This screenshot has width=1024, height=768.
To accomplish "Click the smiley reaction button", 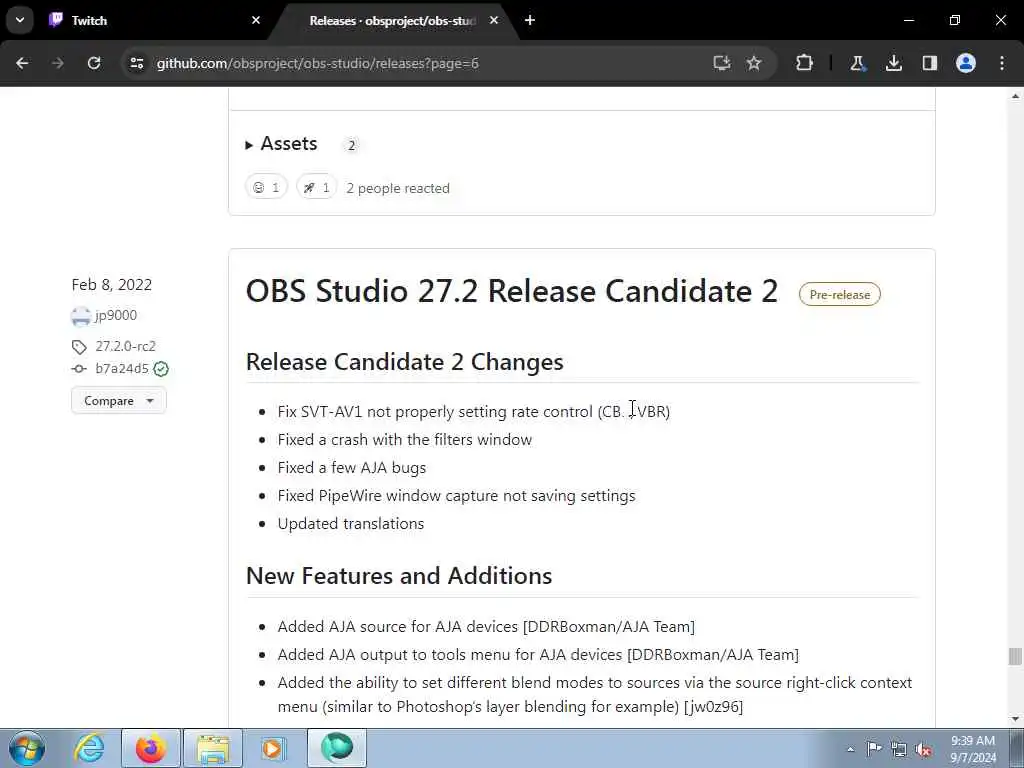I will tap(266, 187).
